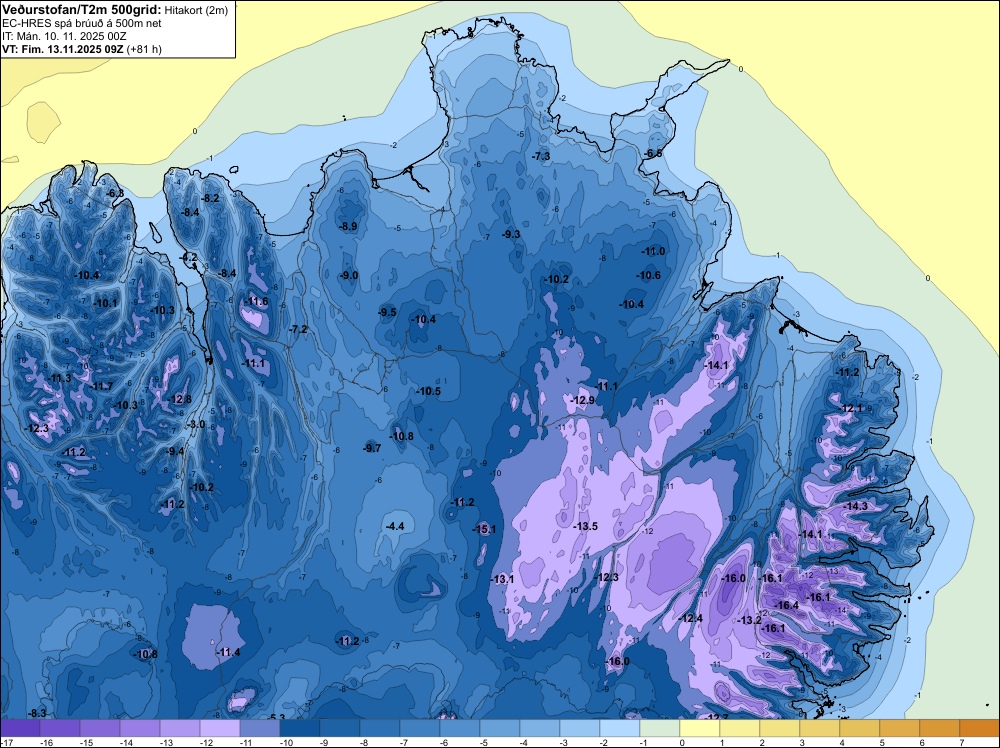The width and height of the screenshot is (1000, 748).
Task: Click the -11.4 temperature label
Action: [x=228, y=652]
